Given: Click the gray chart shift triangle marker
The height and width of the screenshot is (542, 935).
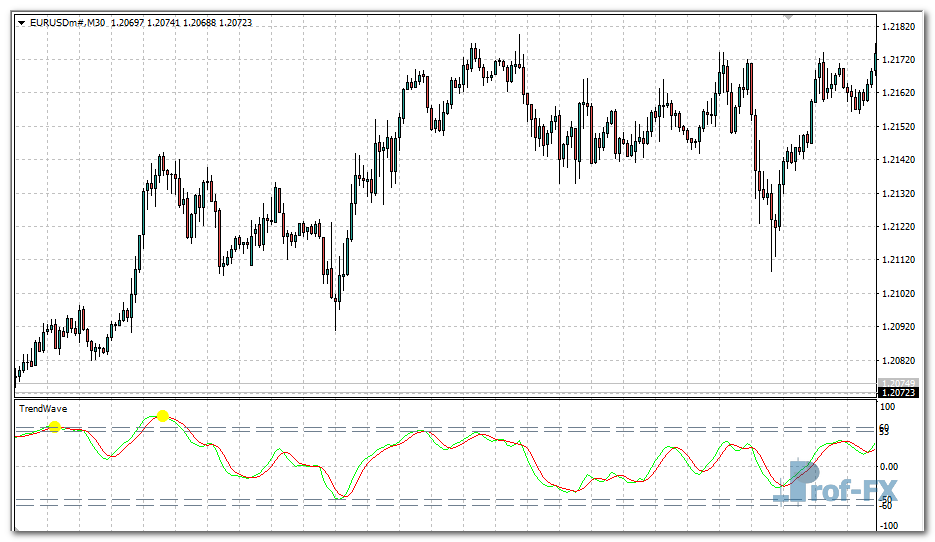Looking at the screenshot, I should (789, 17).
